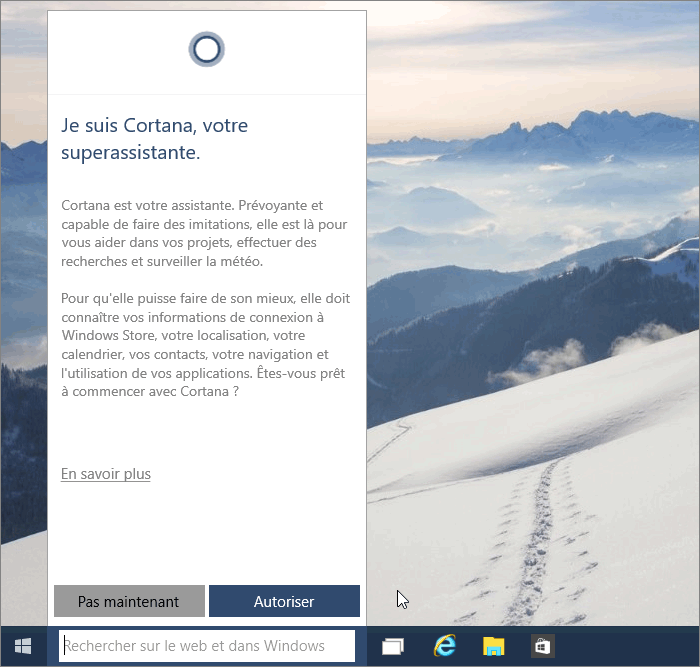Click paragraph starting "Pour qu'elle puisse faire"
The height and width of the screenshot is (667, 700).
click(205, 345)
